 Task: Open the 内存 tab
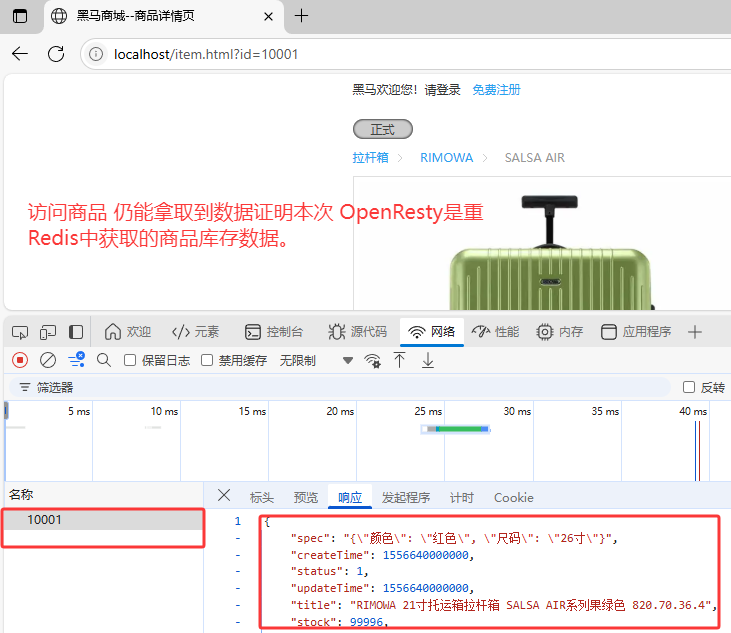[559, 332]
